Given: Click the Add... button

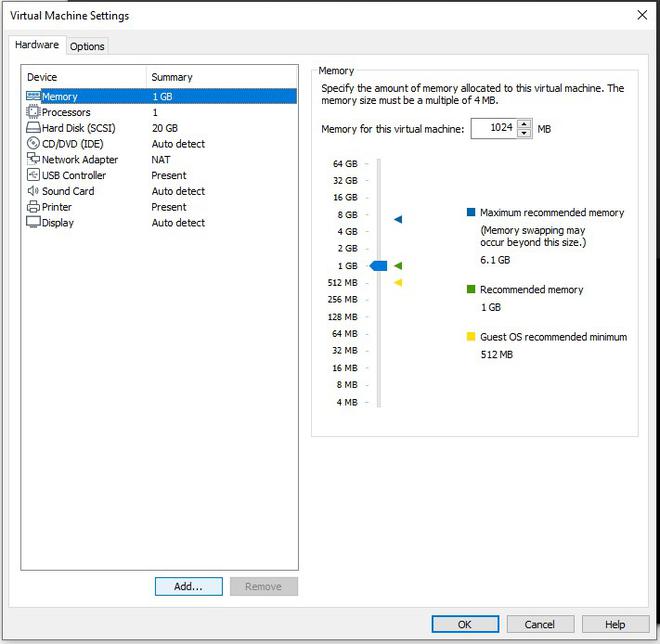Looking at the screenshot, I should tap(189, 586).
